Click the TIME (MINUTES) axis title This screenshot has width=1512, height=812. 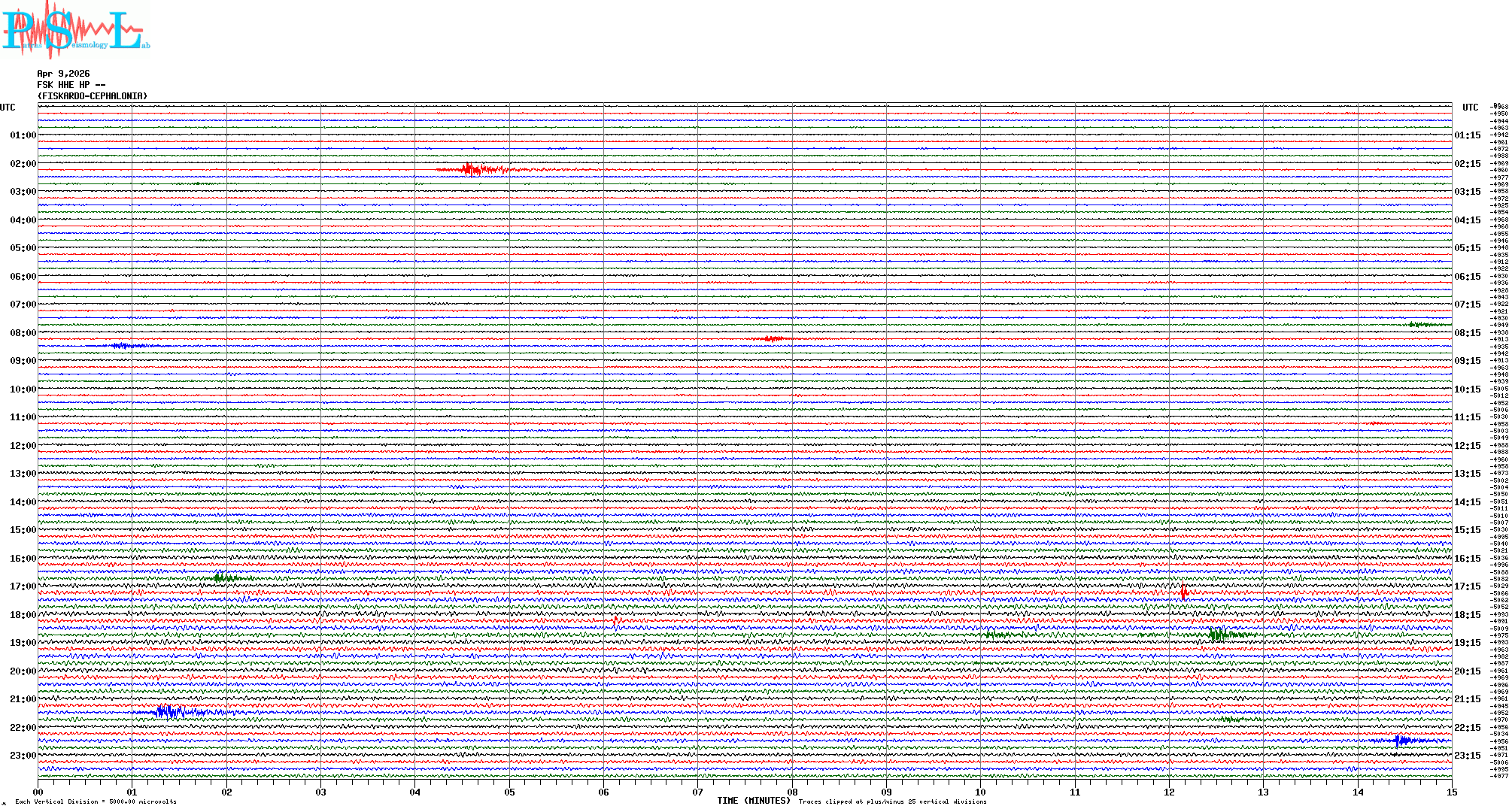point(754,801)
